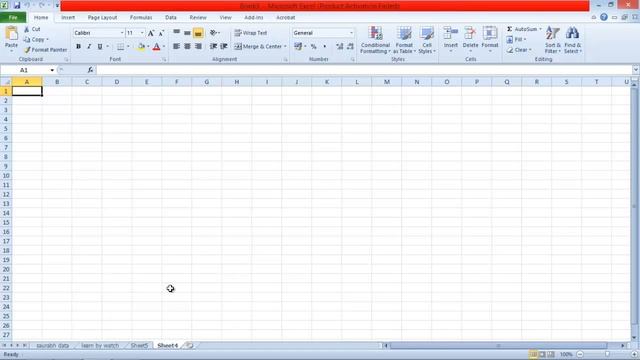Apply the font color A icon
The image size is (640, 360).
[156, 47]
